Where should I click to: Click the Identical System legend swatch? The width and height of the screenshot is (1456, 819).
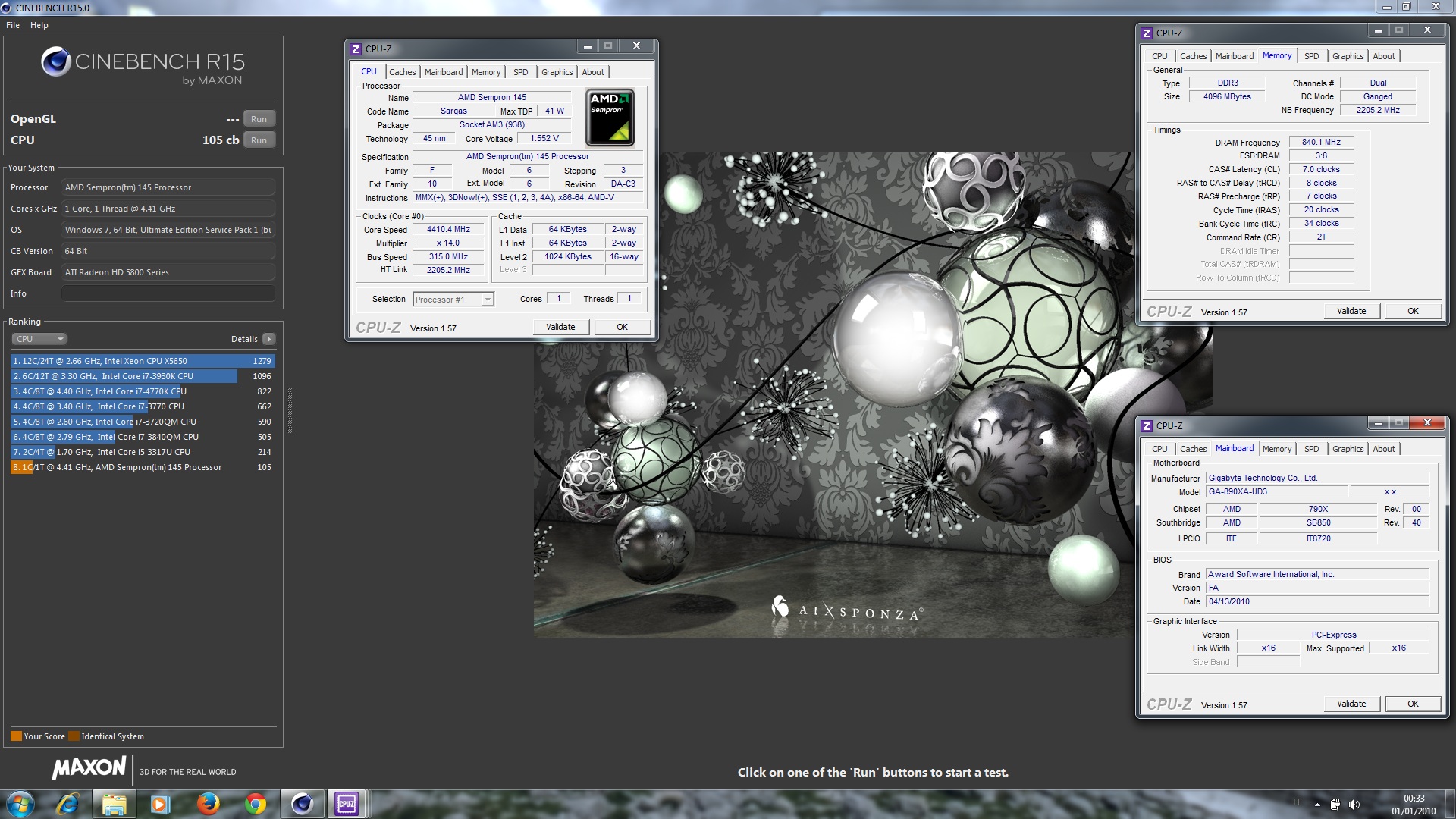click(74, 736)
